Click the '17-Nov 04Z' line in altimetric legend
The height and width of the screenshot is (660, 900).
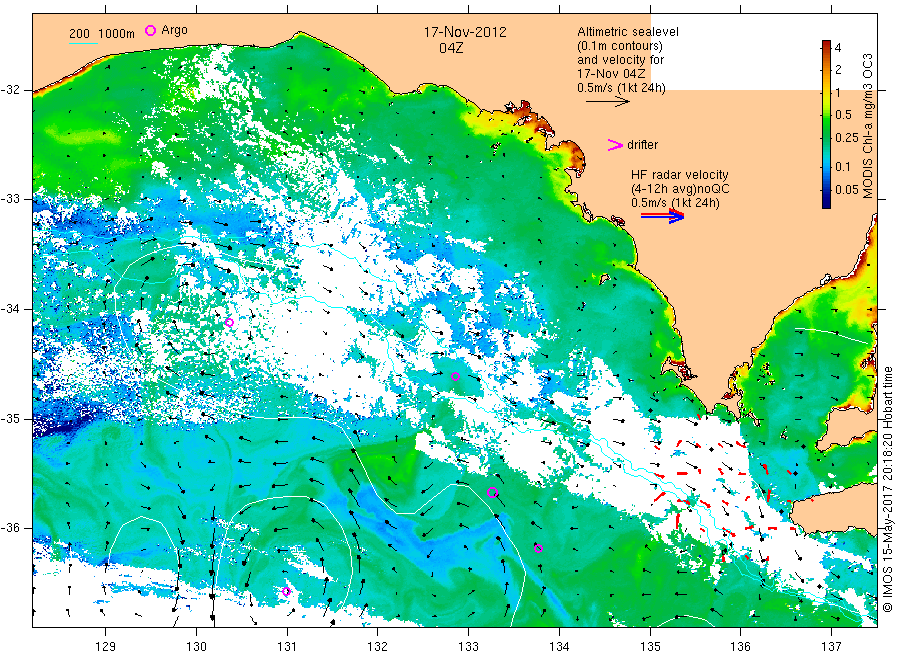[x=611, y=73]
